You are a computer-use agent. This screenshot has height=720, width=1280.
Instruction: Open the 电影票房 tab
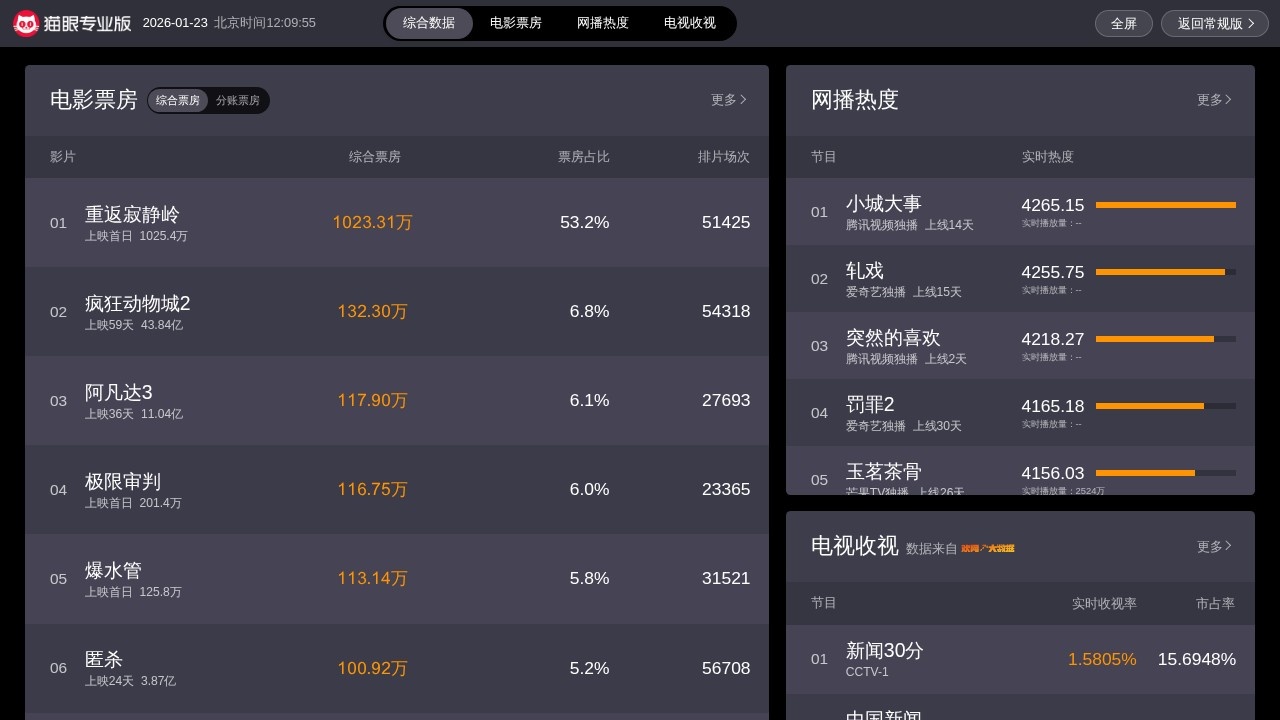point(516,23)
